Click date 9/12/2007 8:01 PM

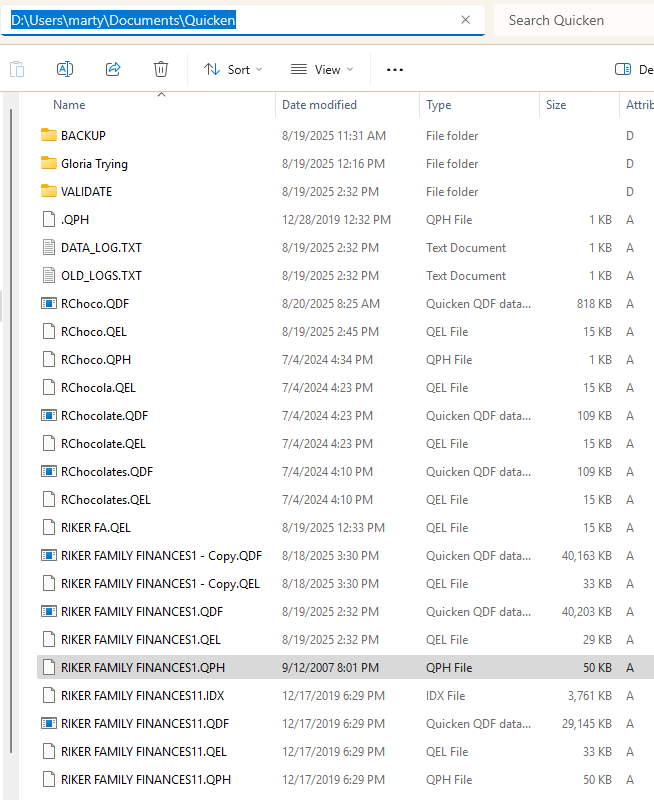click(x=331, y=668)
